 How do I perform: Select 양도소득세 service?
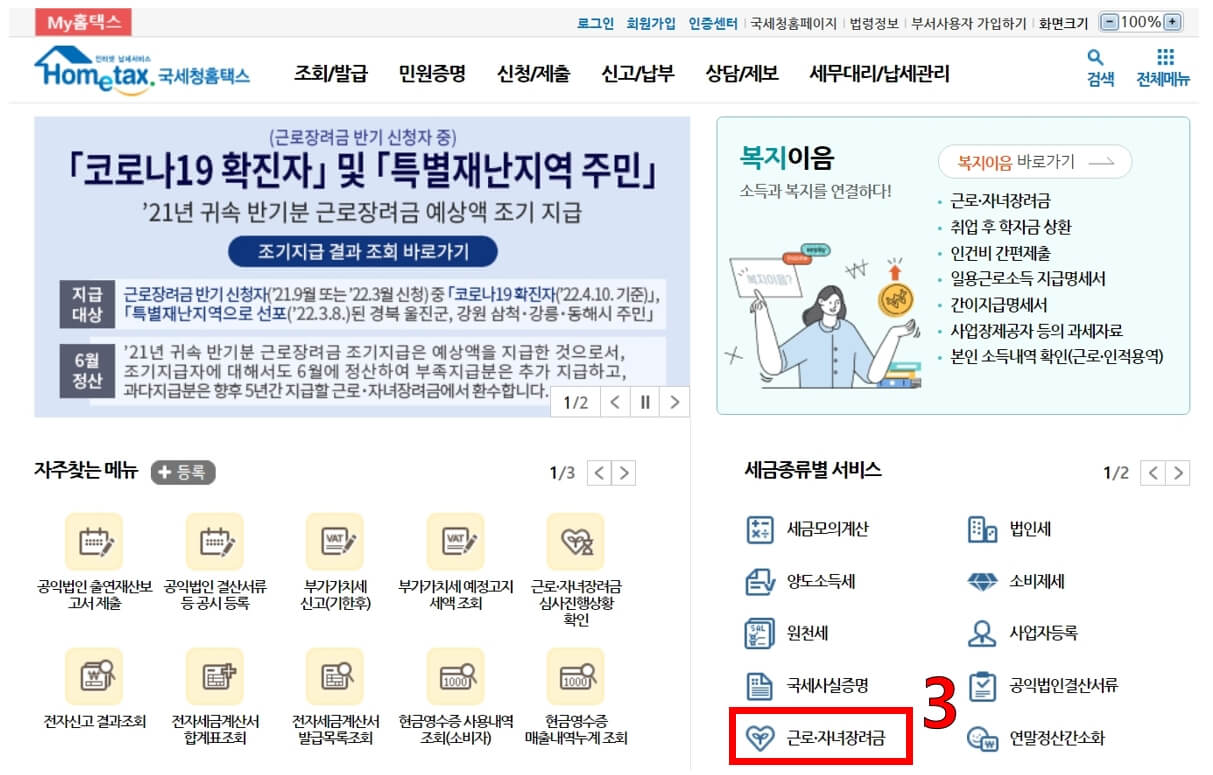tap(800, 581)
